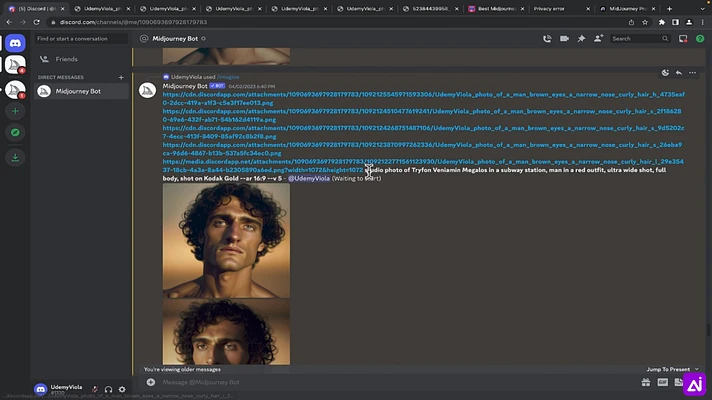This screenshot has width=712, height=400.
Task: Focus the Search box in header
Action: click(x=640, y=39)
